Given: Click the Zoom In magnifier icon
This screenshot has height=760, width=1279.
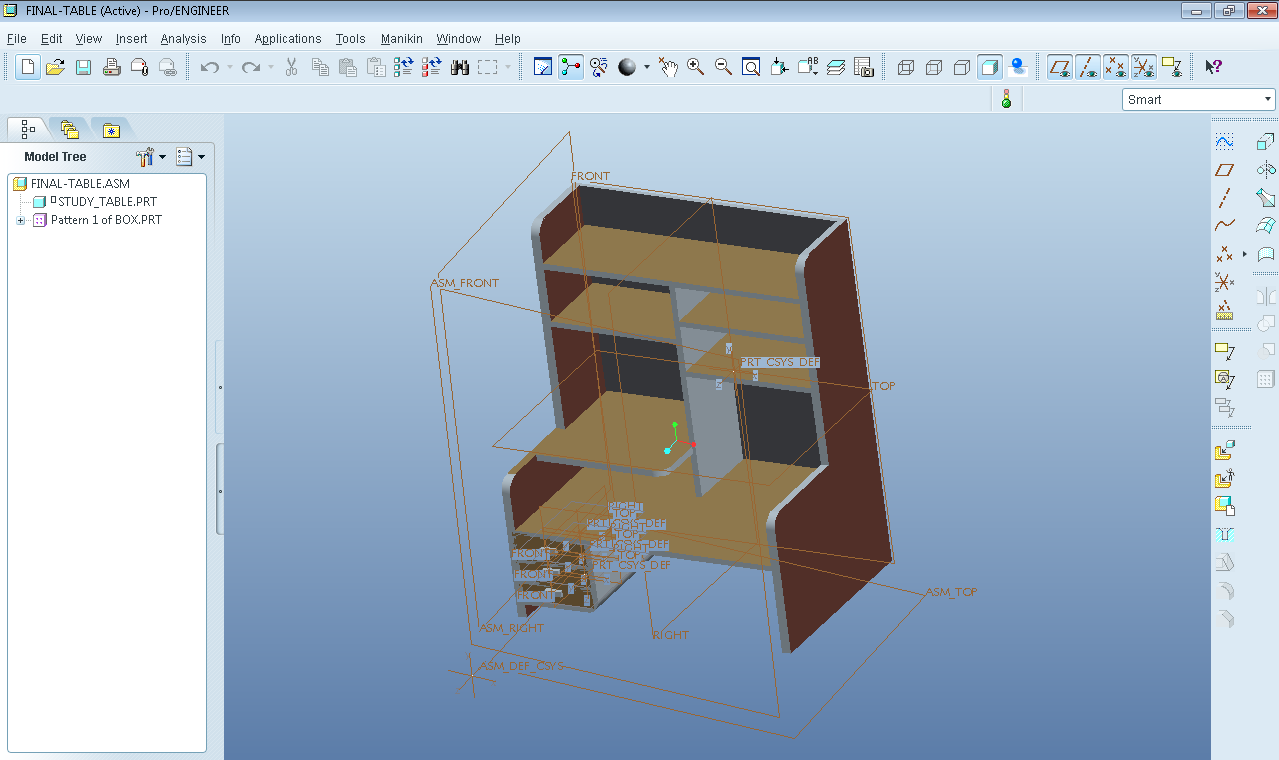Looking at the screenshot, I should pyautogui.click(x=695, y=67).
